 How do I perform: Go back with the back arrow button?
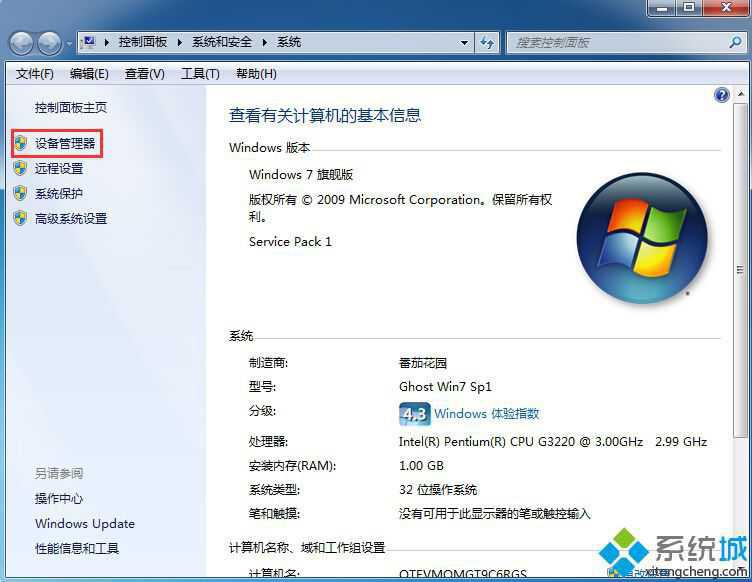21,44
